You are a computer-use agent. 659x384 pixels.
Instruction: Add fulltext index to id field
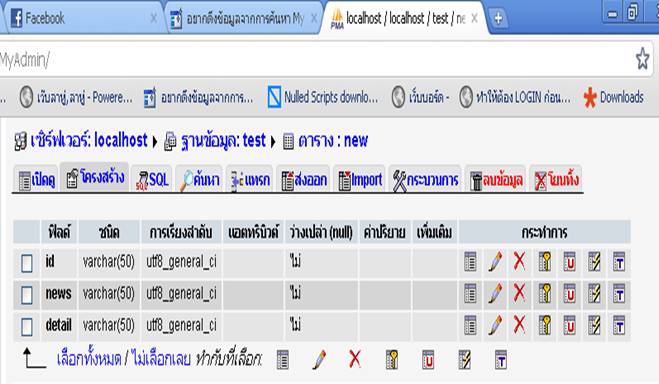619,261
